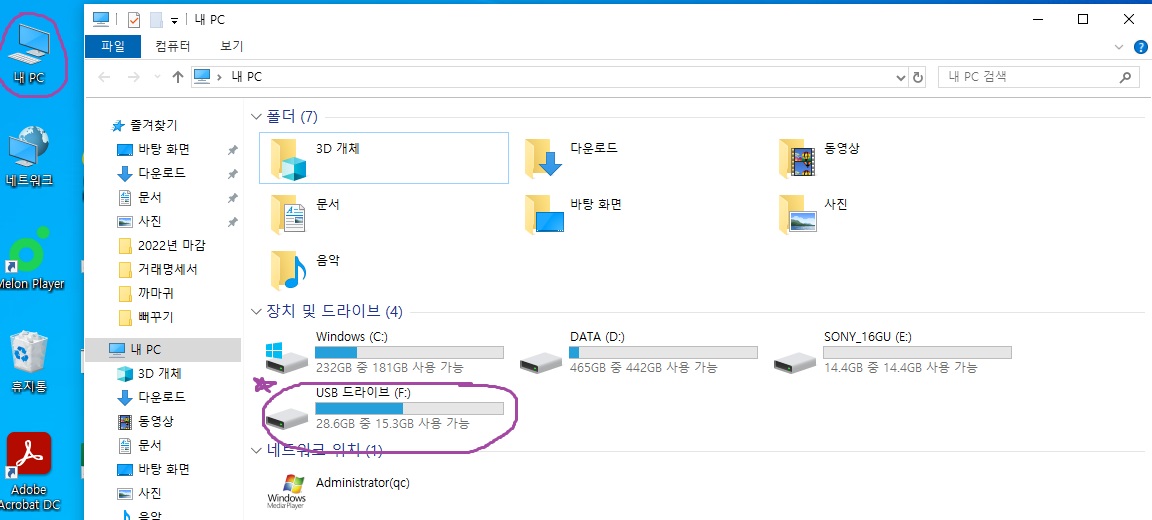Collapse the 폴더 (7) section

click(256, 116)
